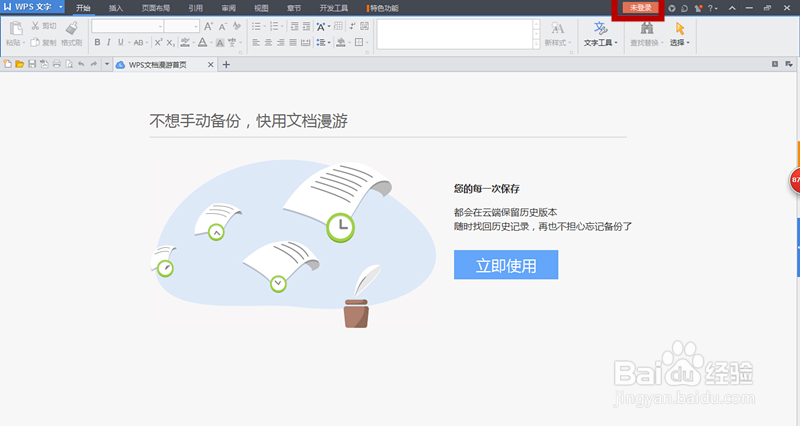Click the Center align icon
This screenshot has width=800, height=426.
pyautogui.click(x=268, y=42)
